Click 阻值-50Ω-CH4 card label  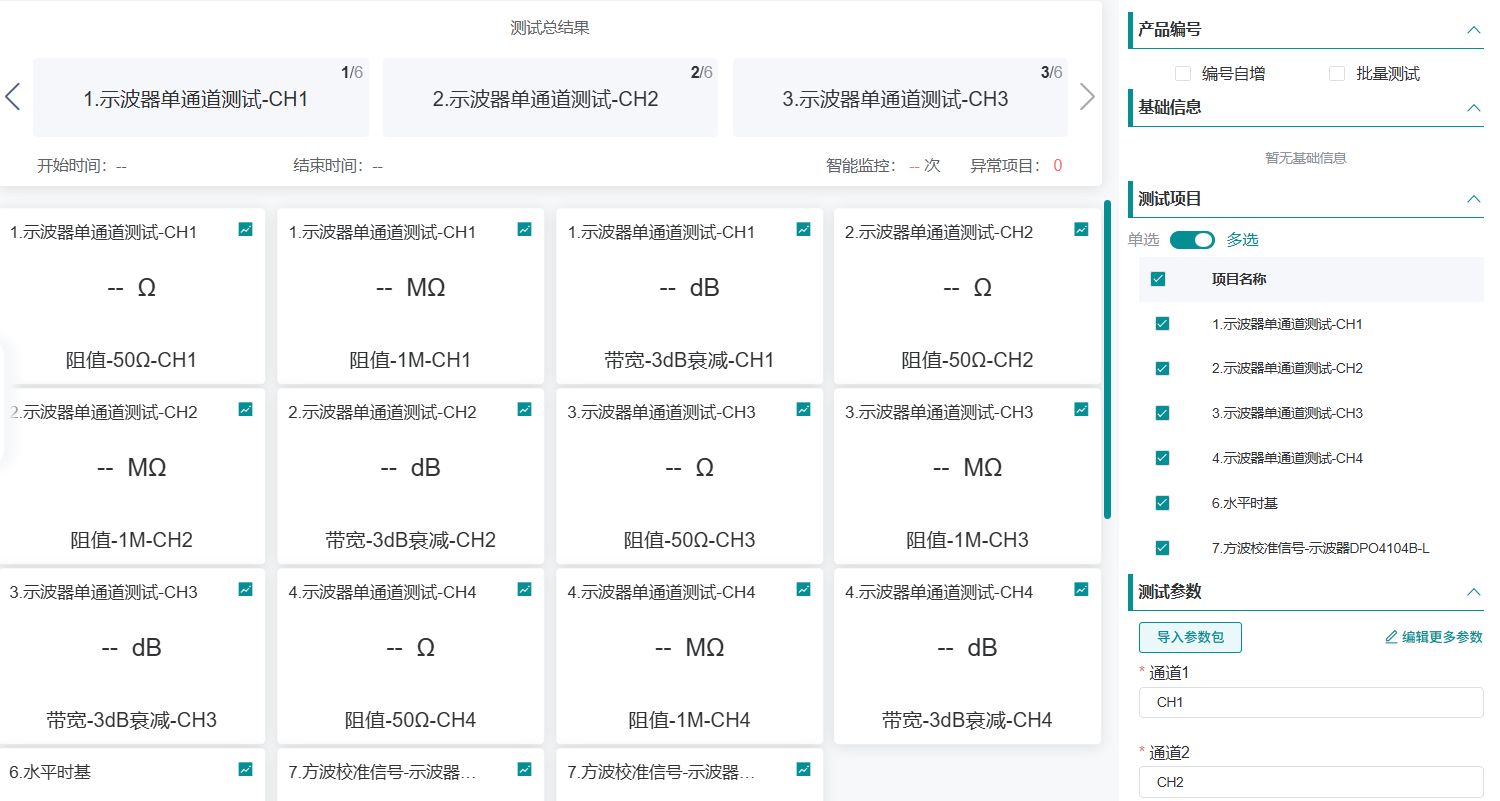tap(410, 720)
